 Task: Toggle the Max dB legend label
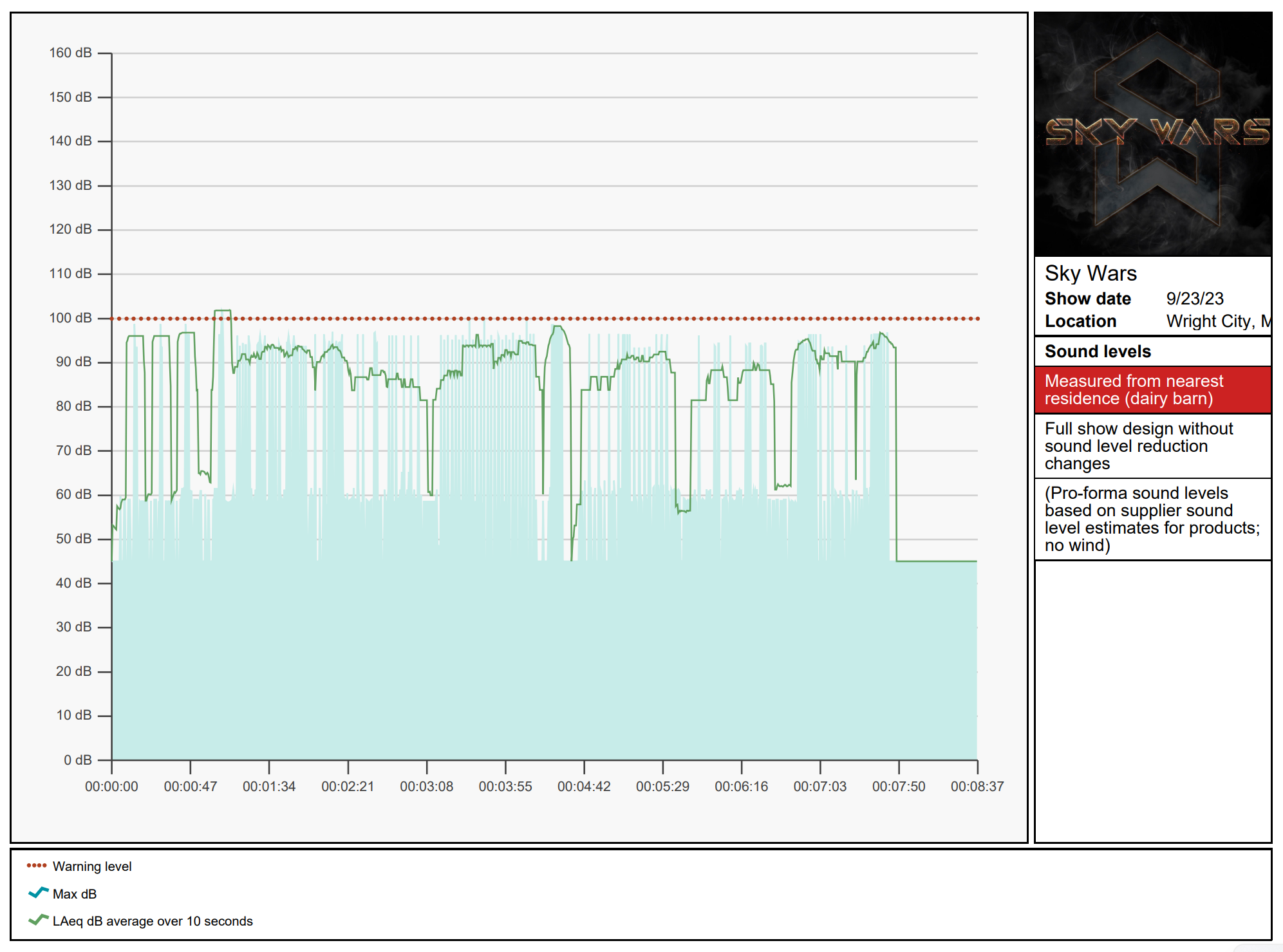75,894
